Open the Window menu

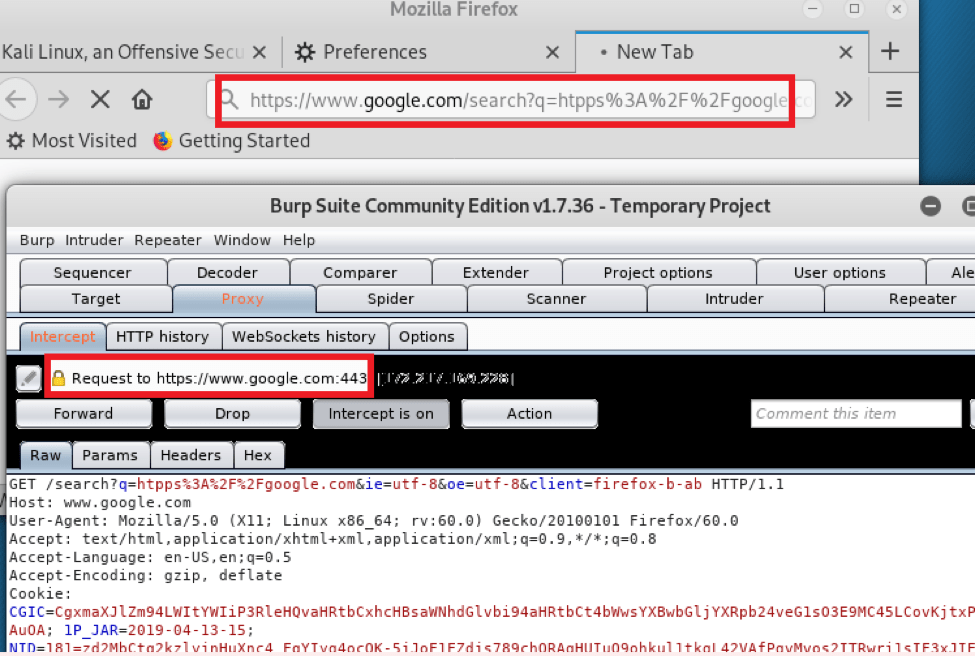click(242, 240)
